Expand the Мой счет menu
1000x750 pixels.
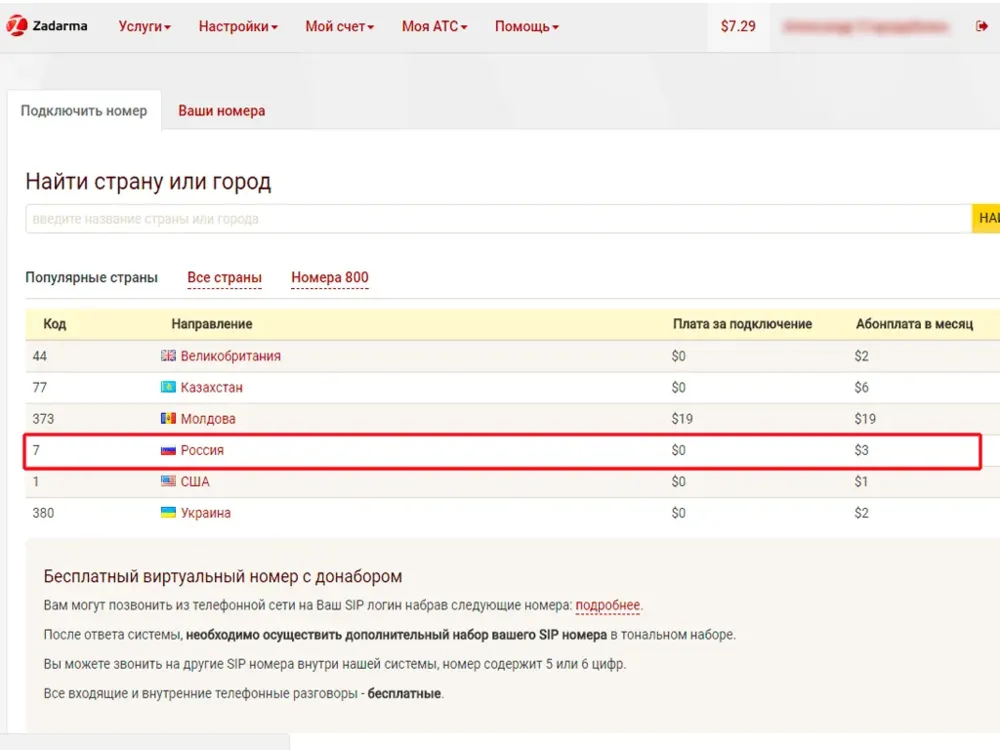click(339, 26)
